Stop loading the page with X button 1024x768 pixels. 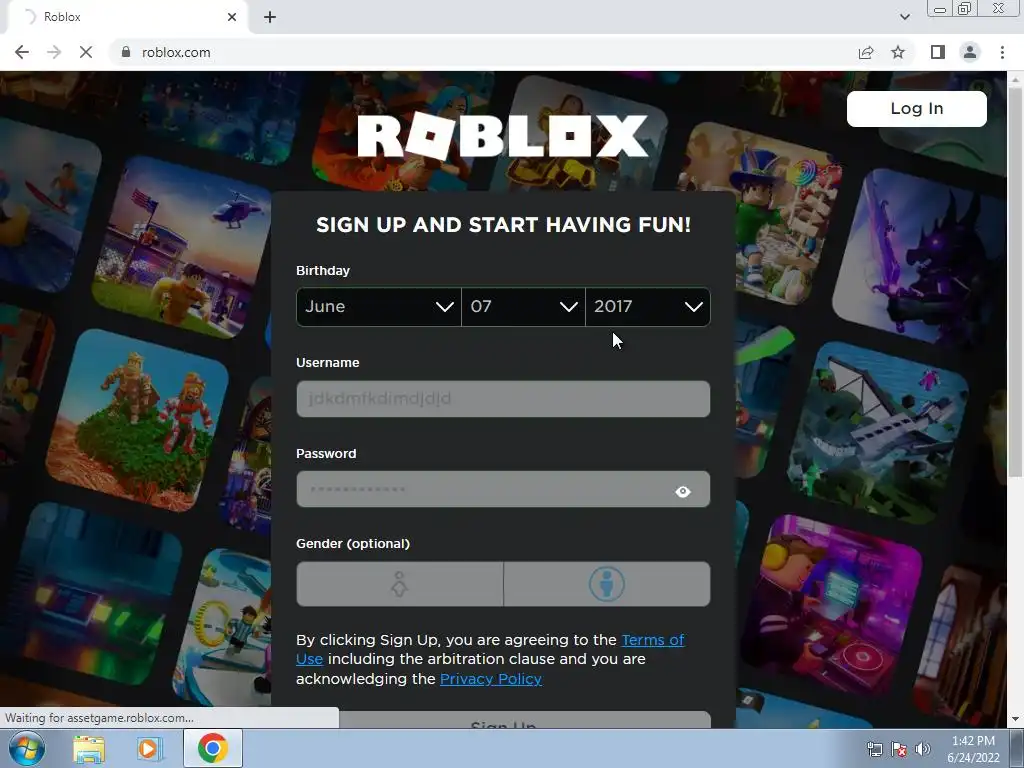[x=86, y=52]
